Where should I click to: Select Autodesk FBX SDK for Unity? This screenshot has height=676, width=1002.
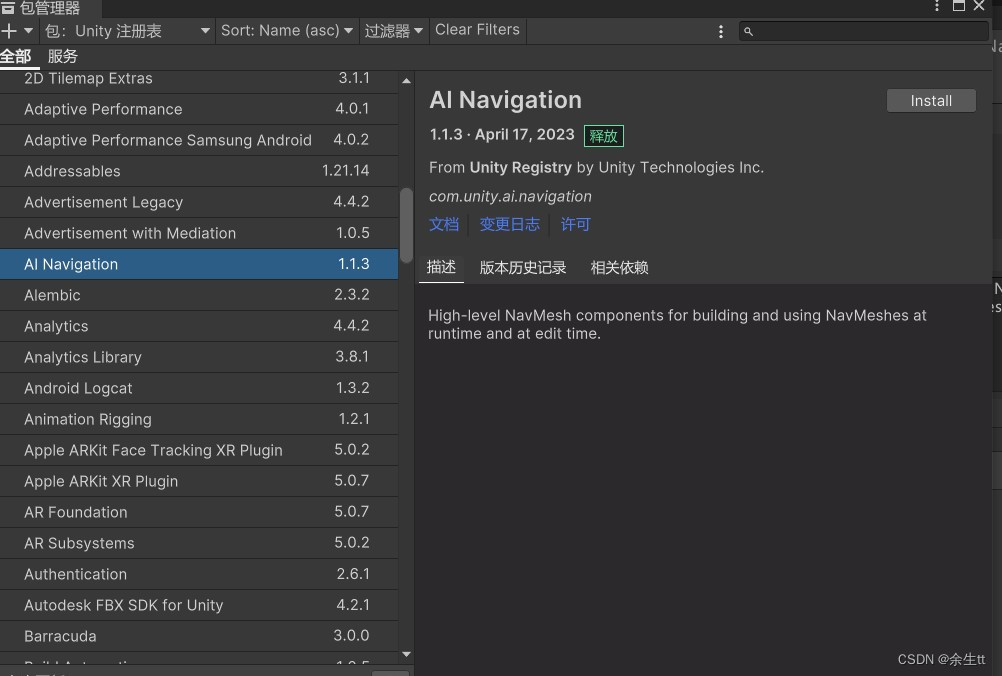[x=199, y=605]
